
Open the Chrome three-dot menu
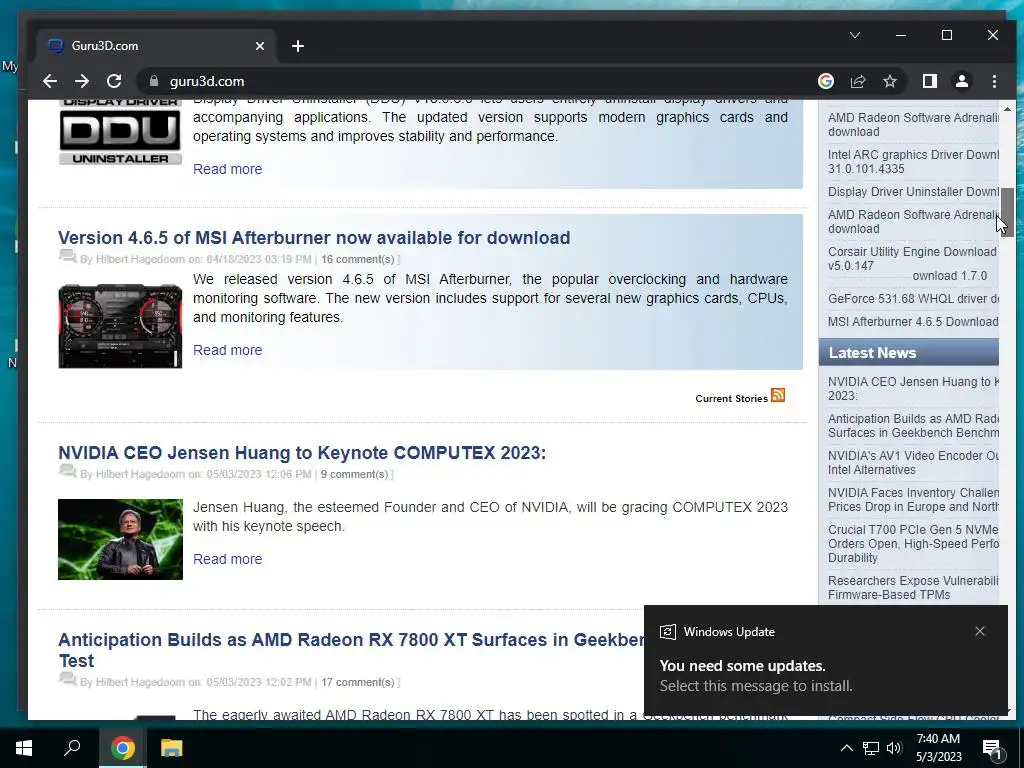tap(994, 81)
